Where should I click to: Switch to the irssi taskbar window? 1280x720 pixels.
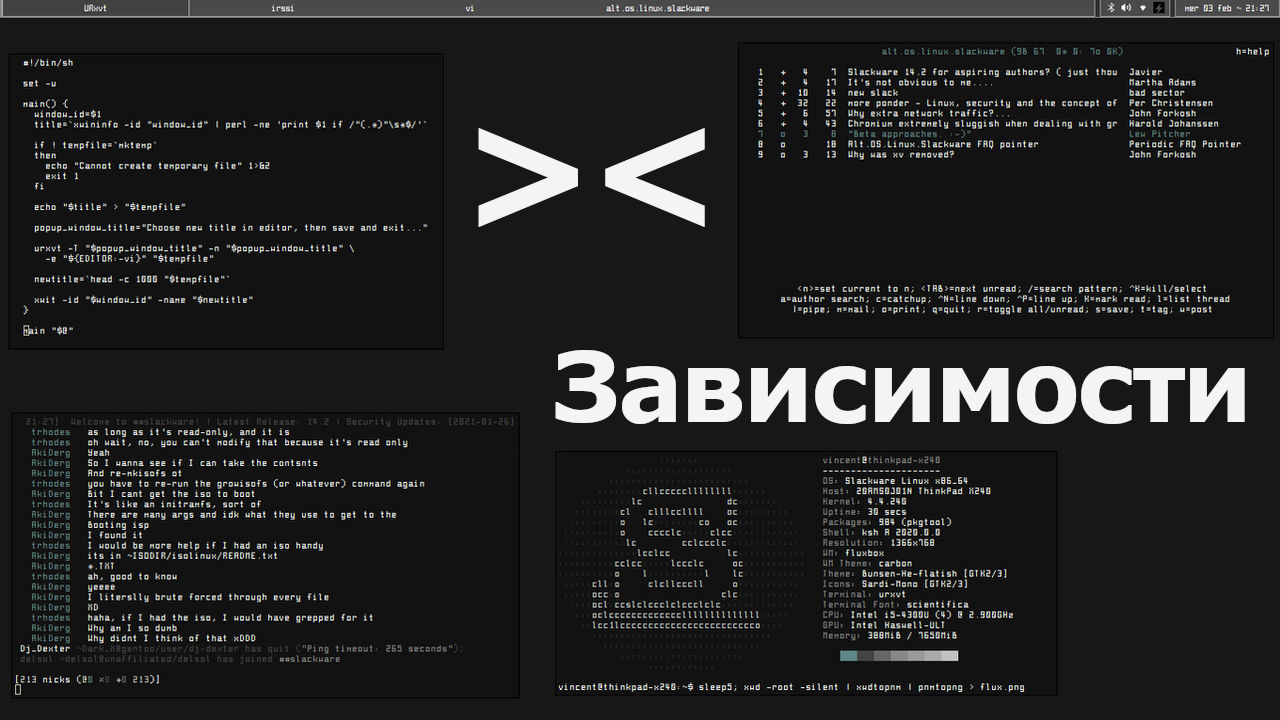283,8
